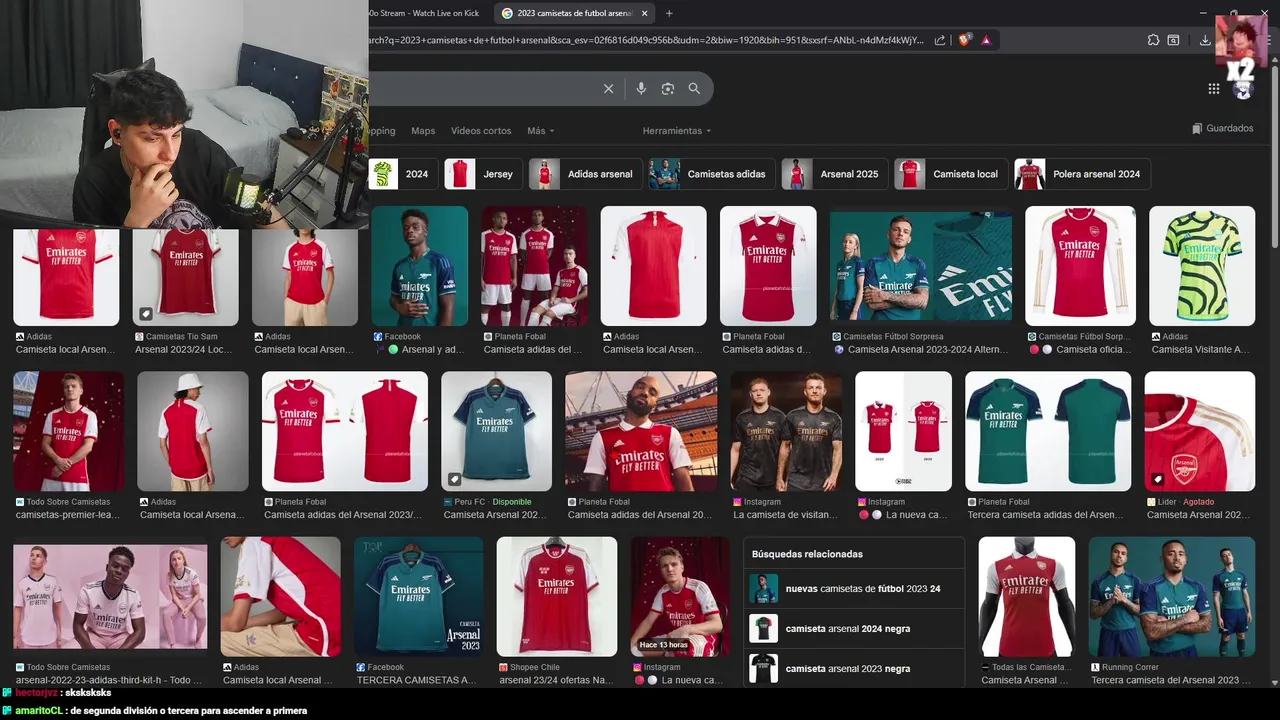Image resolution: width=1280 pixels, height=720 pixels.
Task: Open Planeta Fobal two red jerseys image
Action: (x=345, y=431)
